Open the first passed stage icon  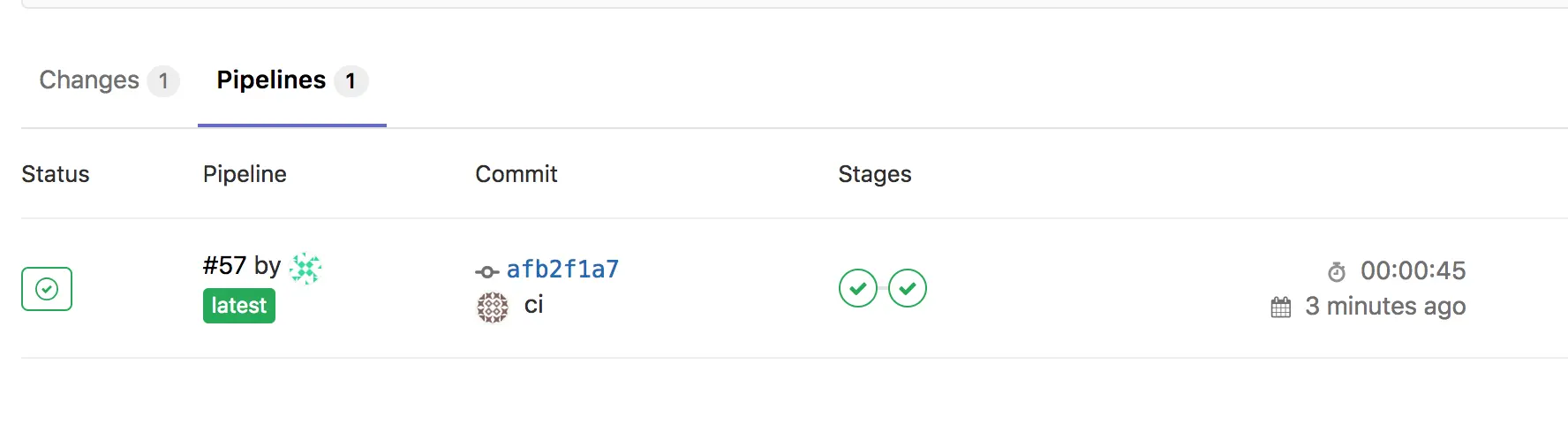tap(857, 288)
